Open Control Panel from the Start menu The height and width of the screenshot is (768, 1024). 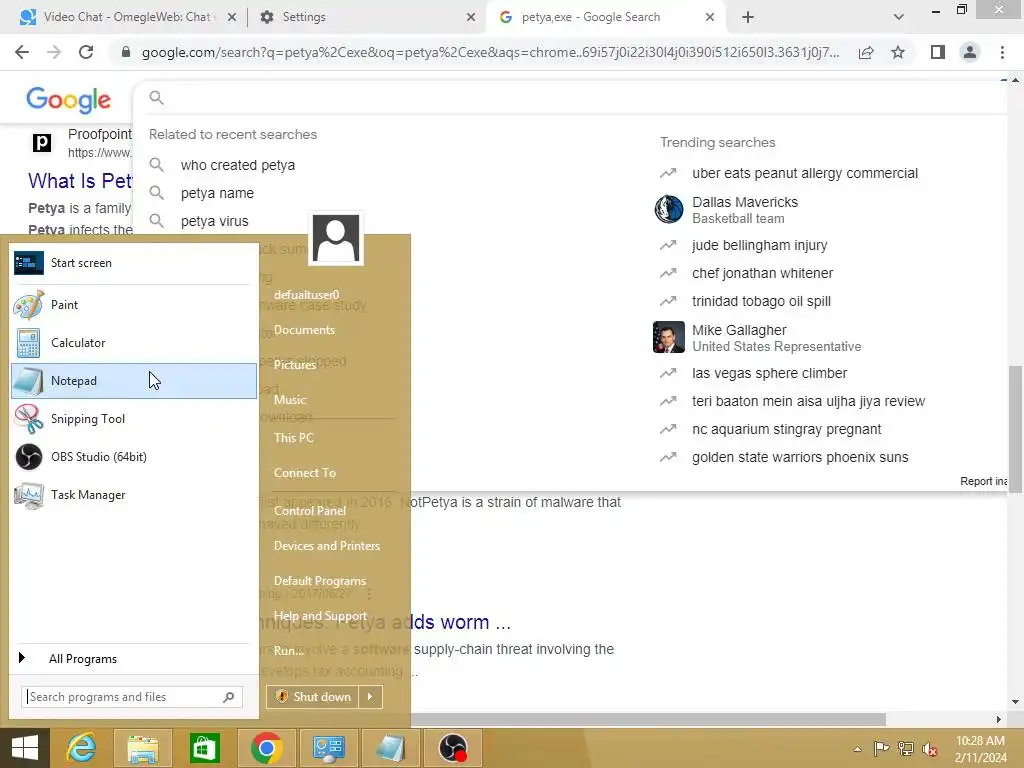coord(310,511)
